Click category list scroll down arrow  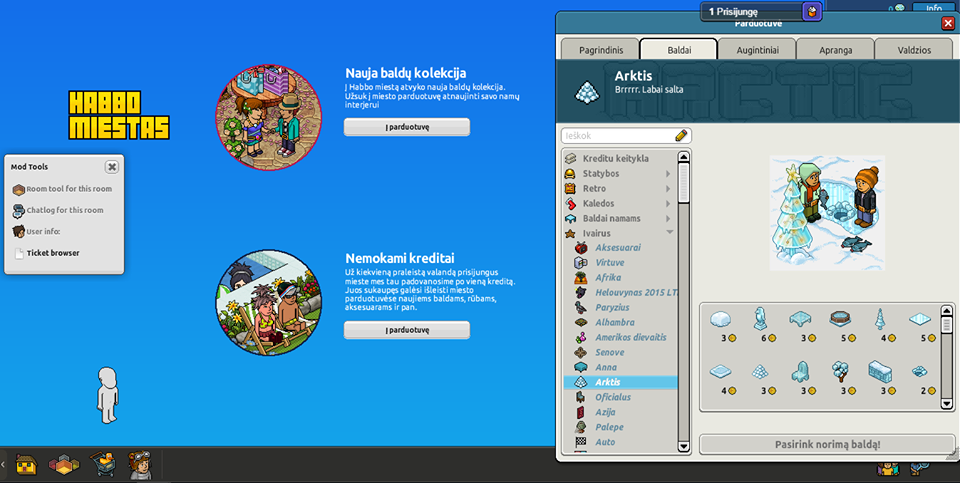tap(684, 446)
